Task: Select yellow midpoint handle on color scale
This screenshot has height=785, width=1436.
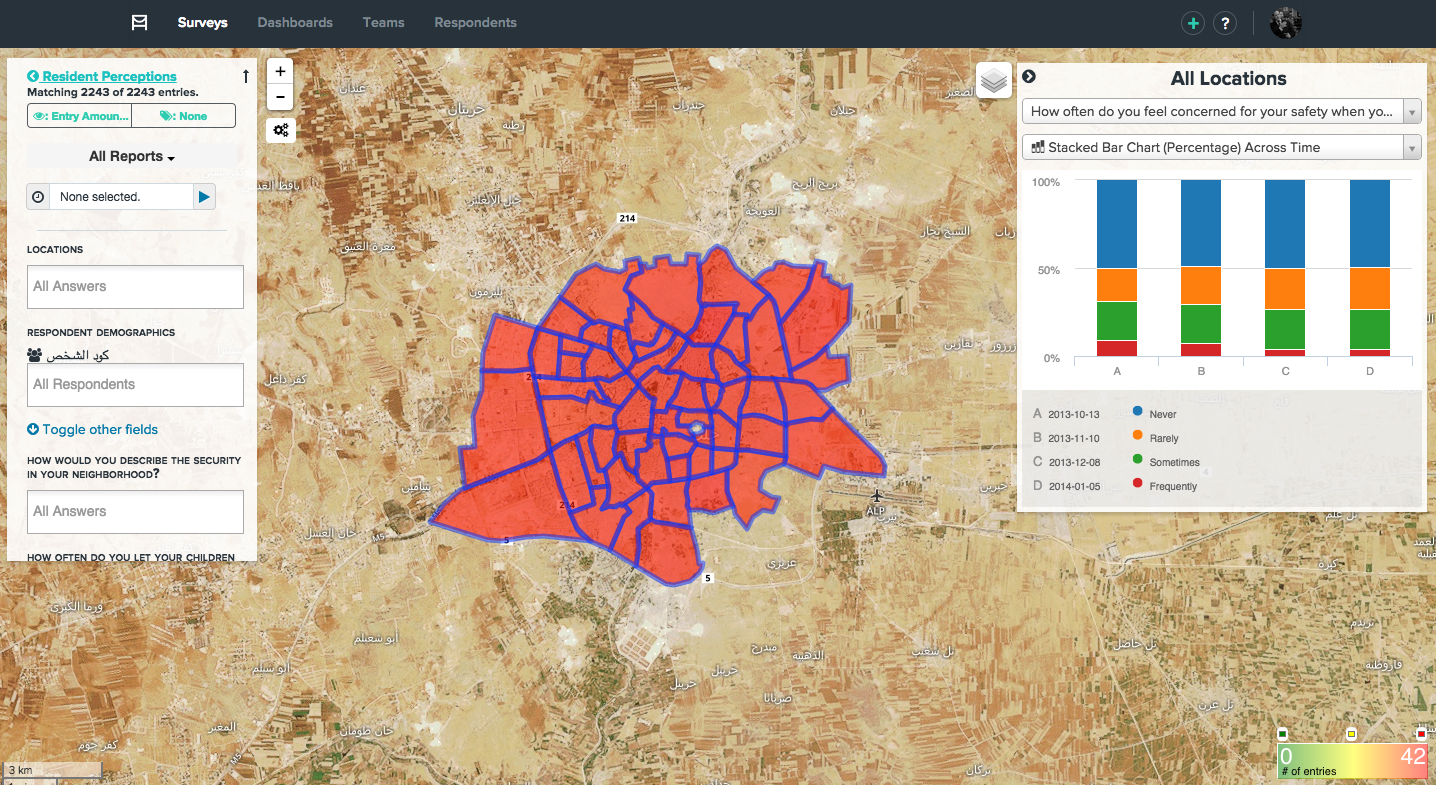Action: [1351, 734]
